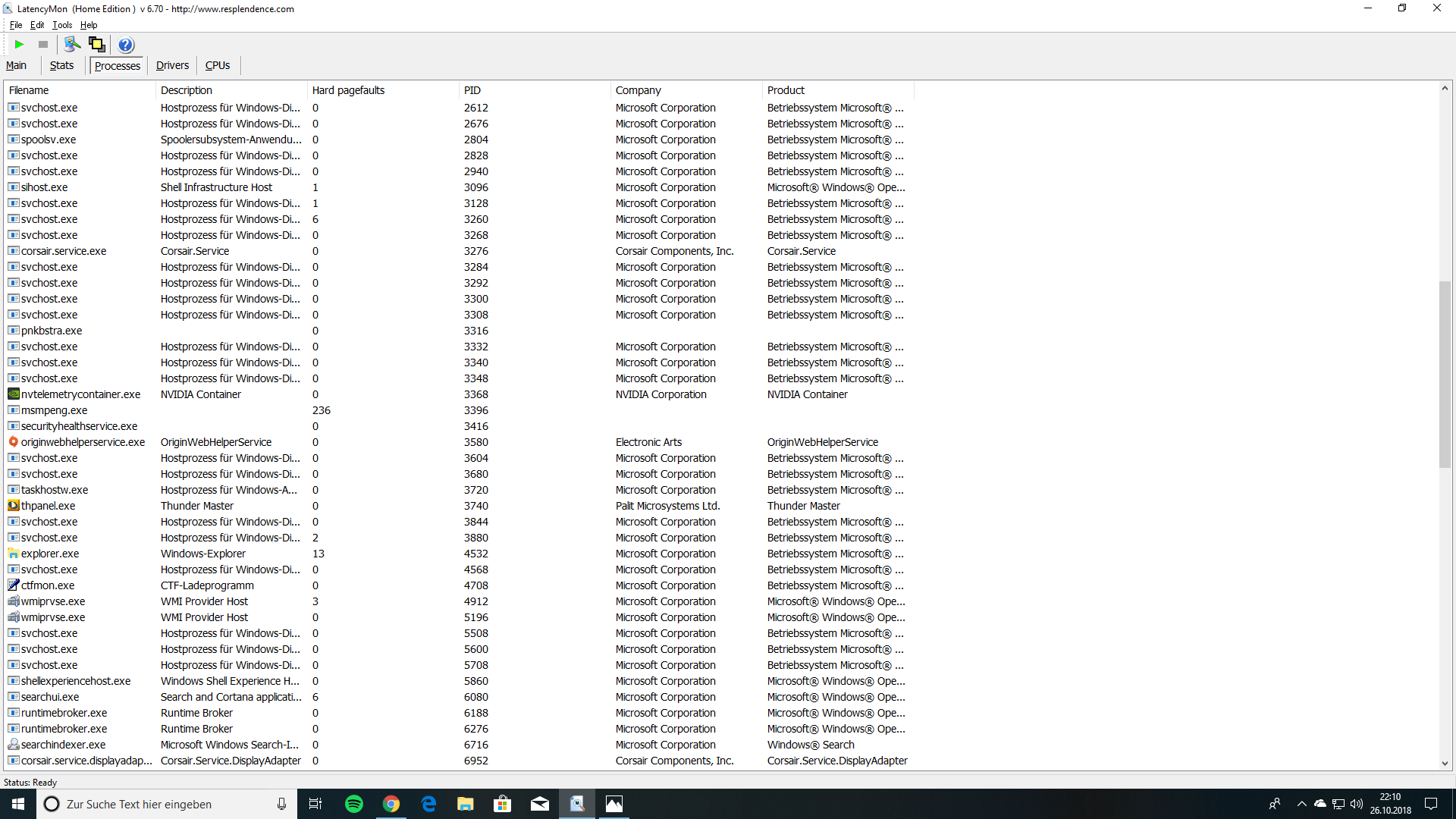Switch to the CPUs tab
The height and width of the screenshot is (819, 1456).
218,66
